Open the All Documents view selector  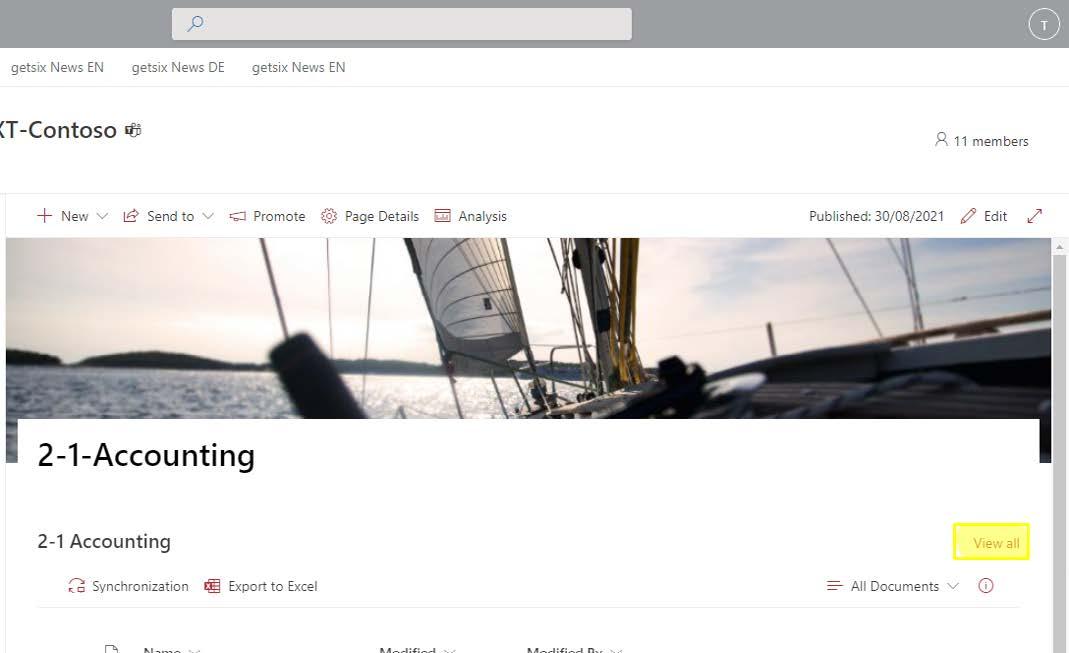[x=892, y=586]
